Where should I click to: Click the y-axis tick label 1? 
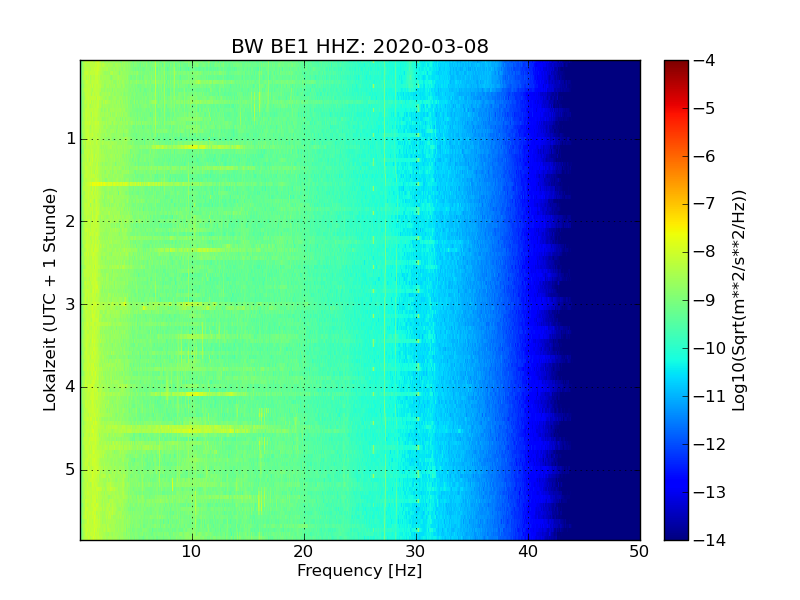pyautogui.click(x=71, y=139)
